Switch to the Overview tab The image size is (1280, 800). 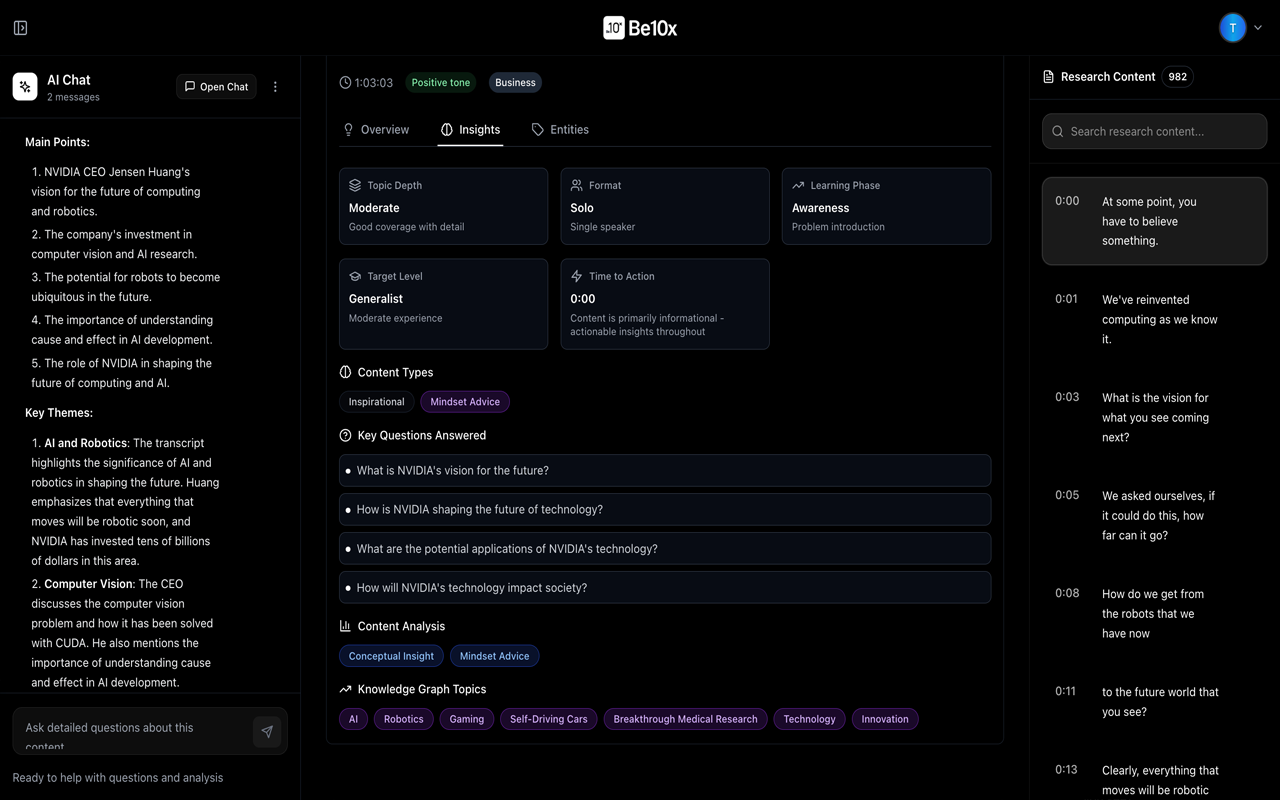376,130
